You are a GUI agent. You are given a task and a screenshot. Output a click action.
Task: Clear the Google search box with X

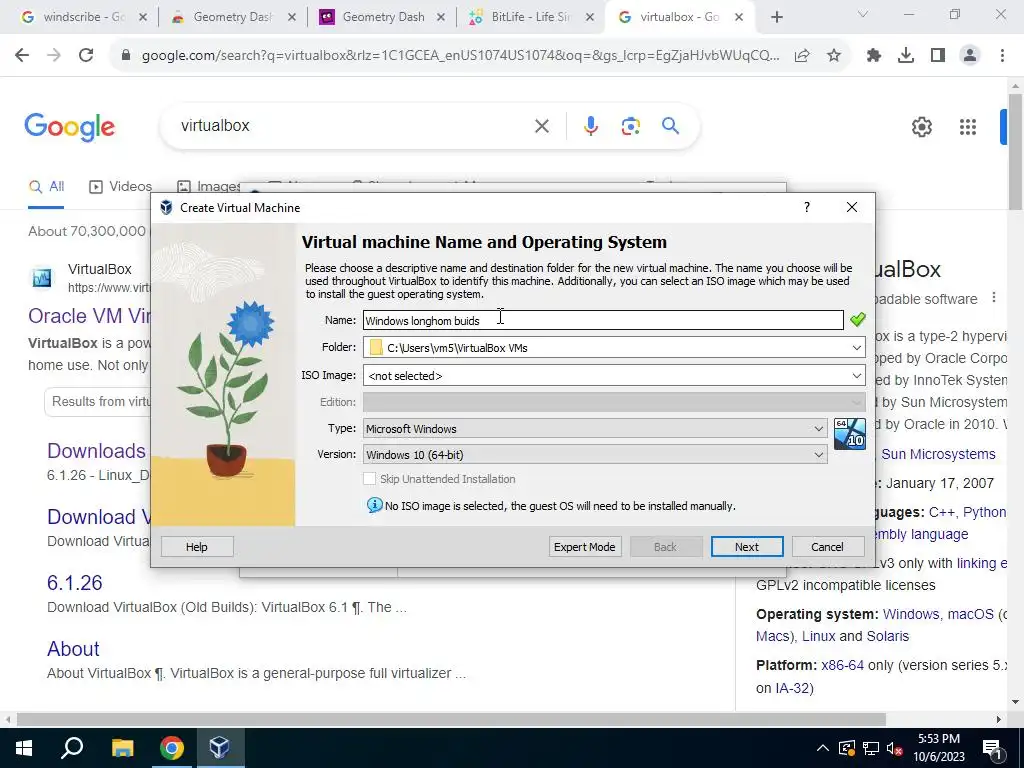point(542,126)
